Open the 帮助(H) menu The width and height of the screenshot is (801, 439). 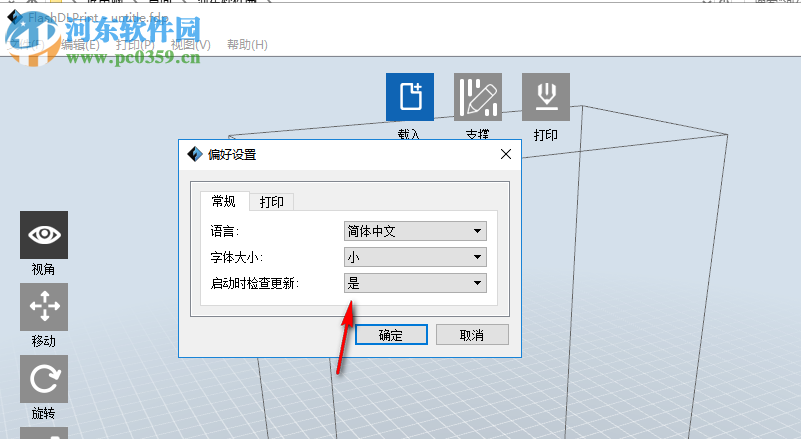point(247,45)
